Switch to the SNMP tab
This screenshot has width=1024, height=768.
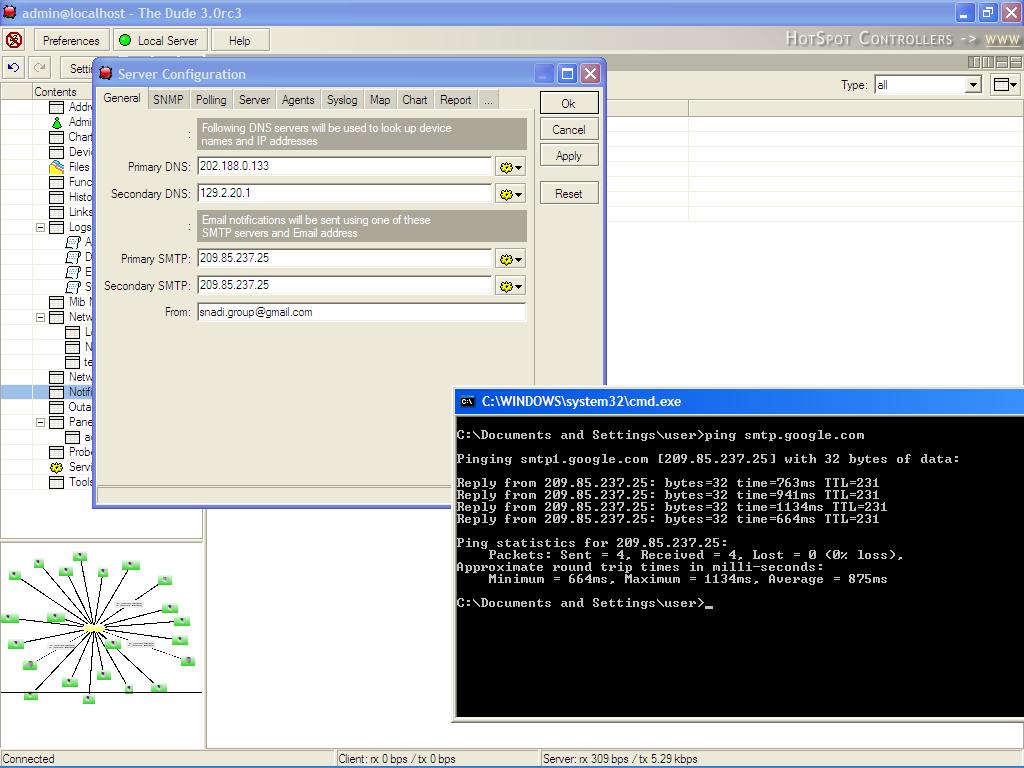tap(168, 100)
